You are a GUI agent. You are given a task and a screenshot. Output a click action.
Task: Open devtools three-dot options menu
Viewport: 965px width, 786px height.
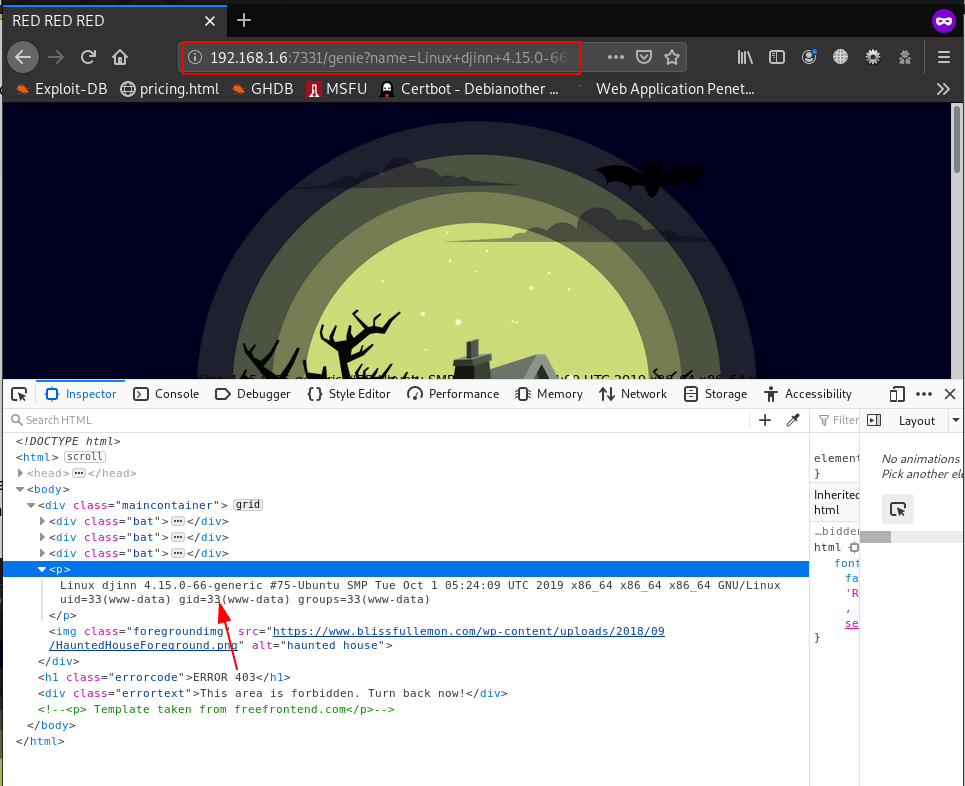click(924, 394)
